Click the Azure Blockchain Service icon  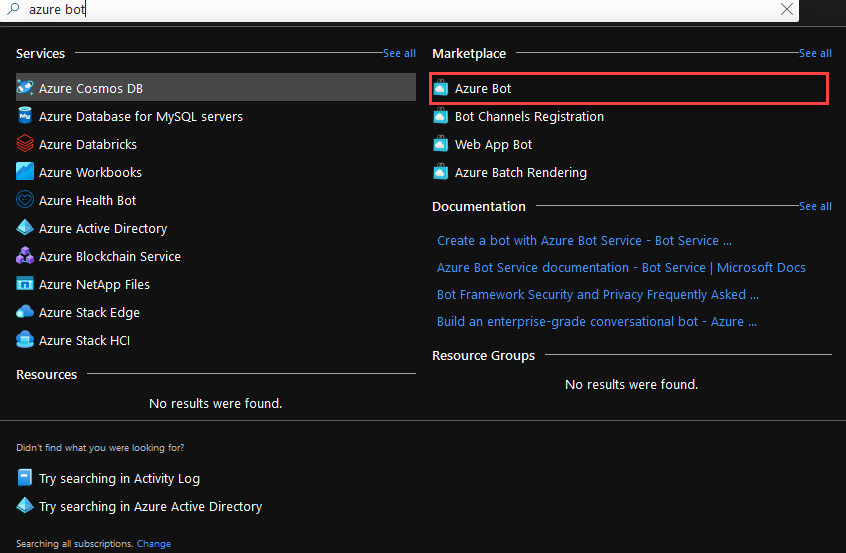click(25, 256)
